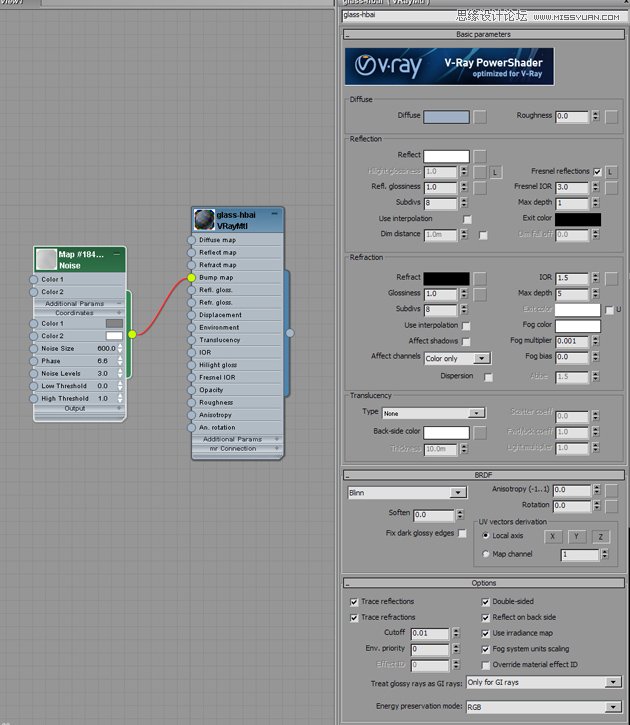Screen dimensions: 630x725
Task: Click the X axis button
Action: 553,536
